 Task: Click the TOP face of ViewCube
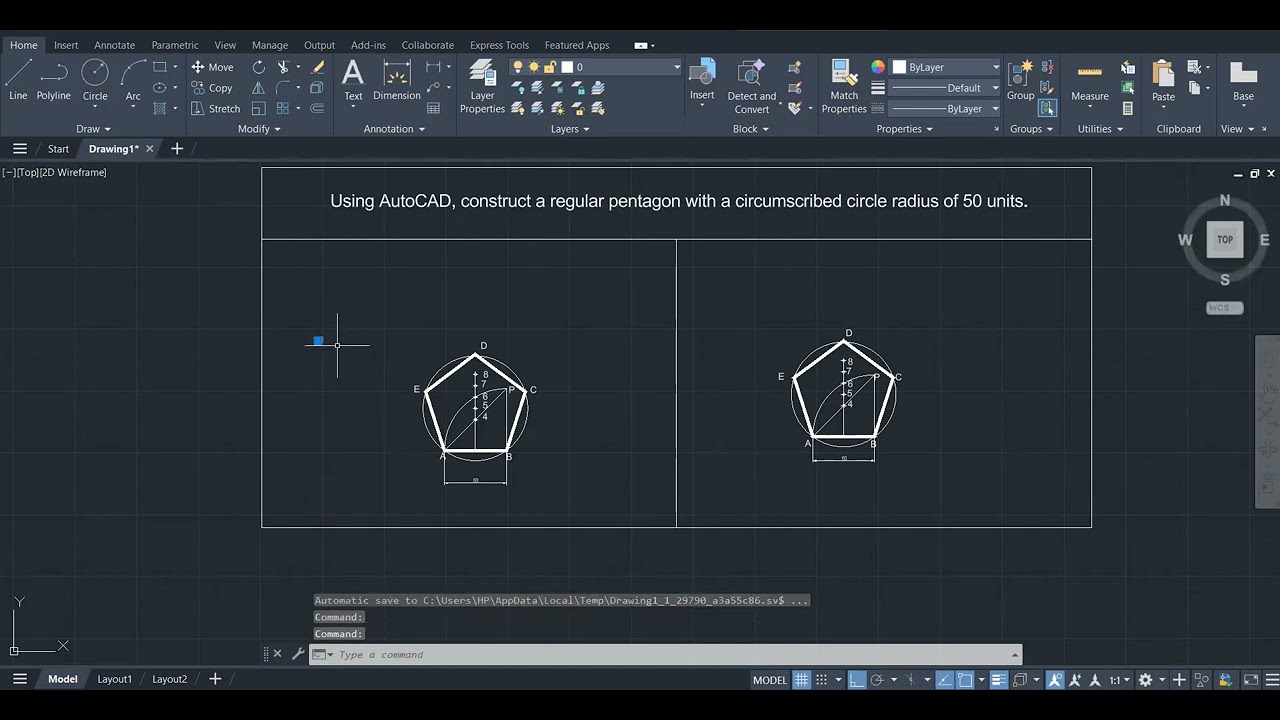click(1224, 240)
